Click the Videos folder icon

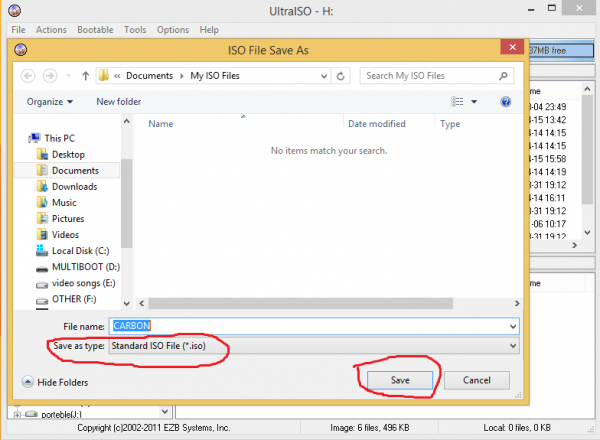coord(42,235)
